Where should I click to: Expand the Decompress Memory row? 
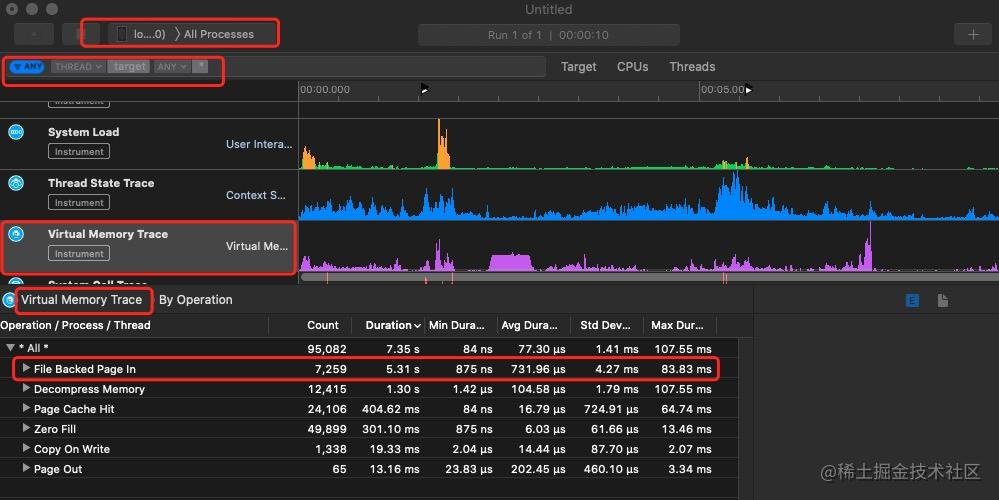tap(26, 388)
